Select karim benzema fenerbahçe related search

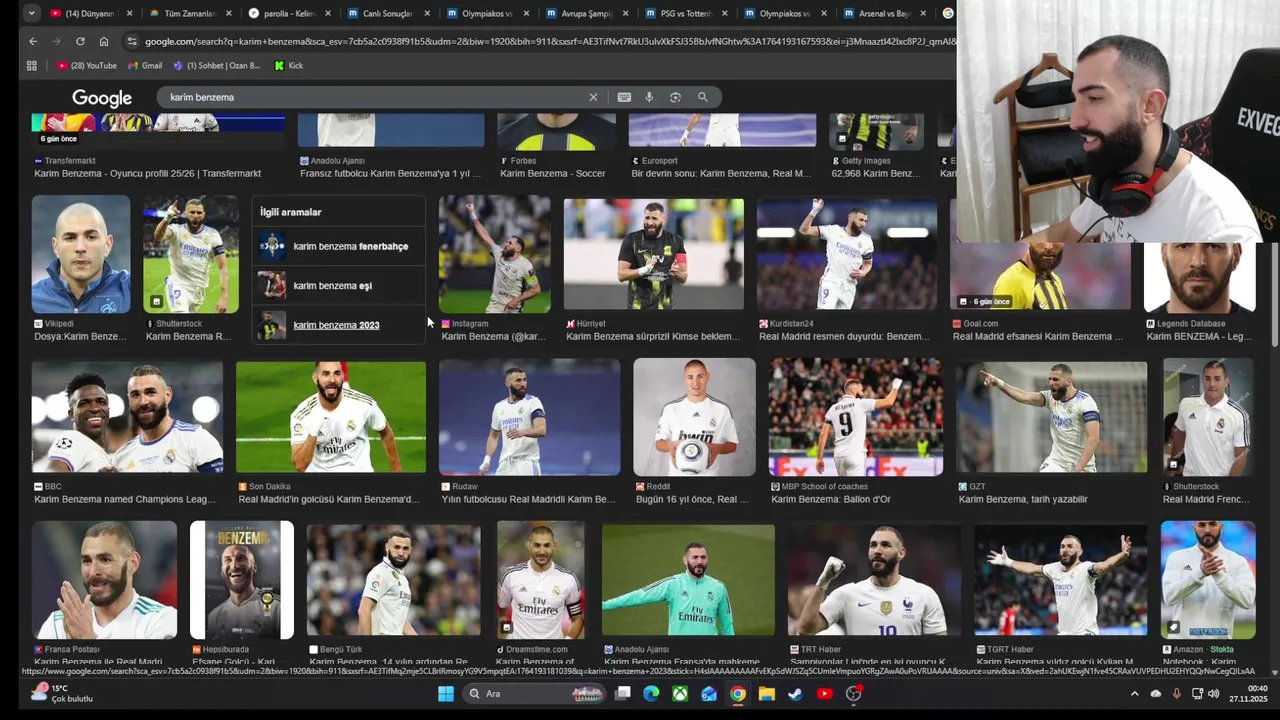coord(338,246)
